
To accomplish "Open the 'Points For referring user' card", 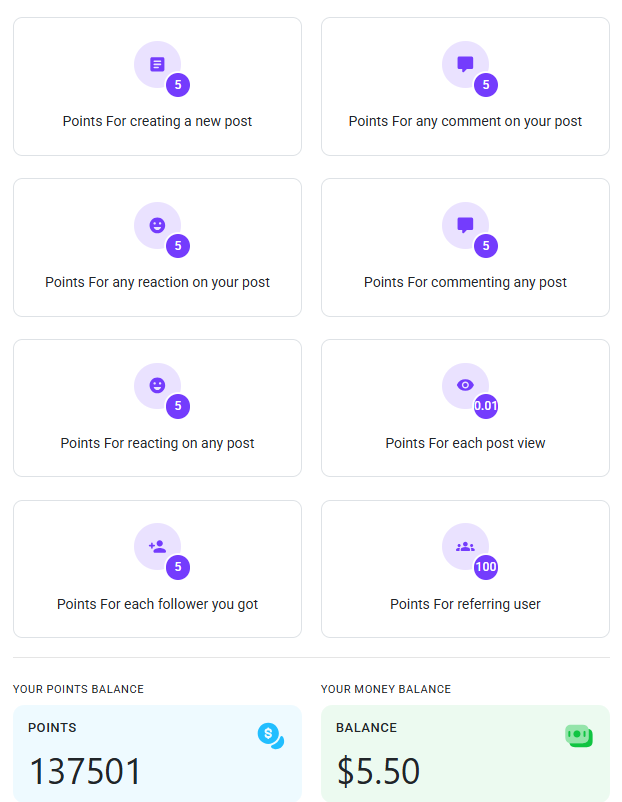I will (x=465, y=569).
